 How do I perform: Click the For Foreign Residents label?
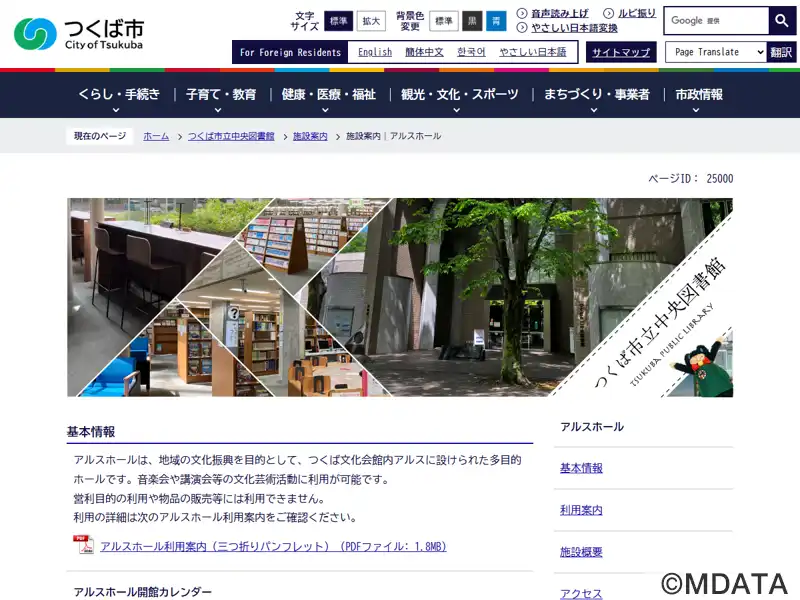pos(290,52)
